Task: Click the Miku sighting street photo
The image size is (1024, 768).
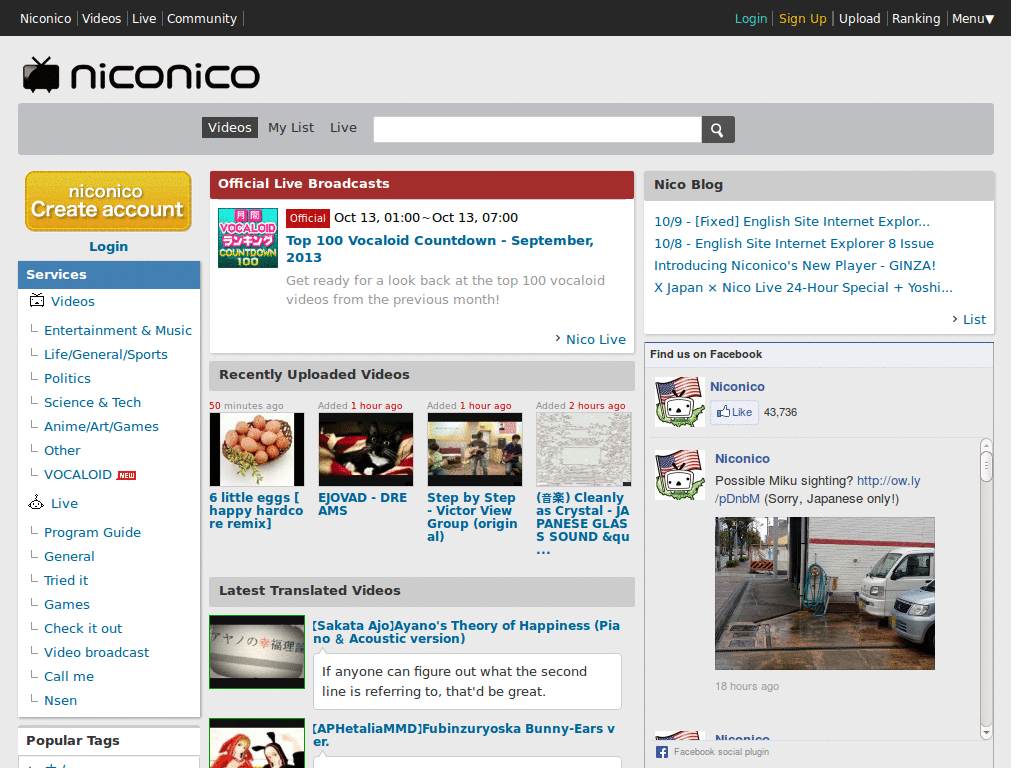Action: [825, 594]
